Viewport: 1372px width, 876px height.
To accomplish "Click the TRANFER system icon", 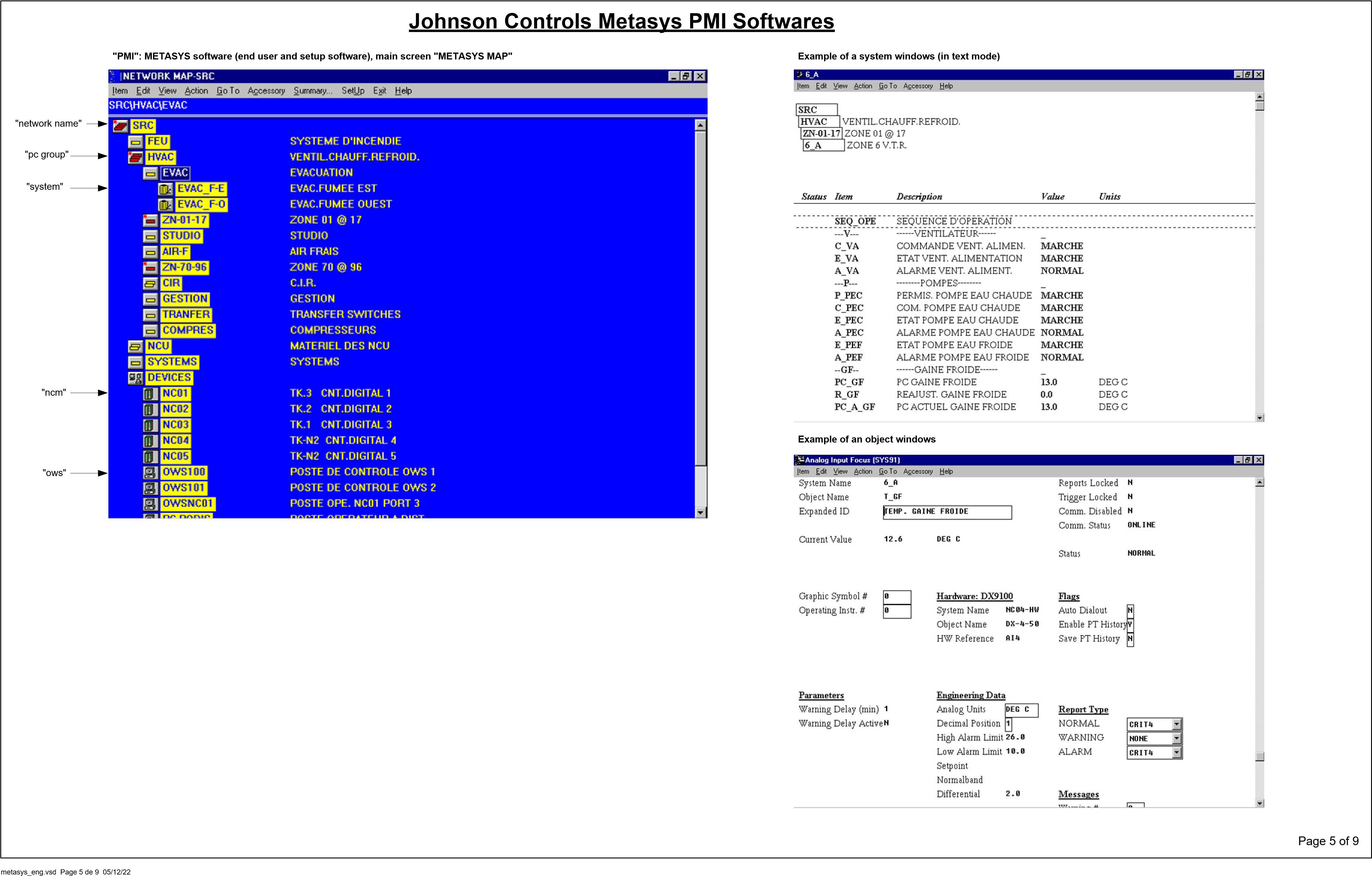I will pyautogui.click(x=150, y=315).
